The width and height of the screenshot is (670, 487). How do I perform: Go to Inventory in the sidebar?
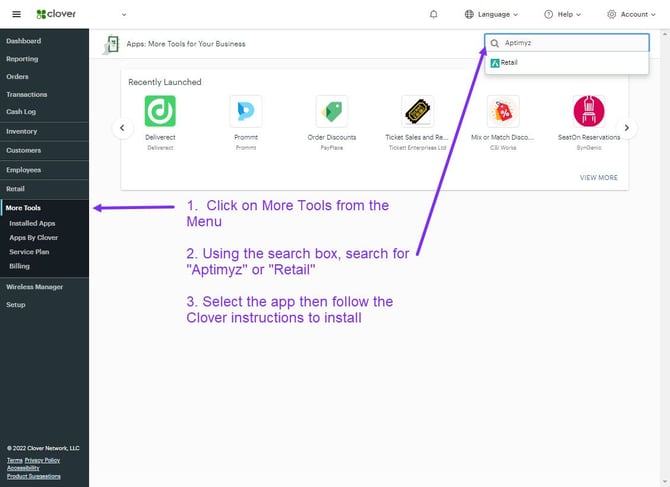[x=22, y=131]
